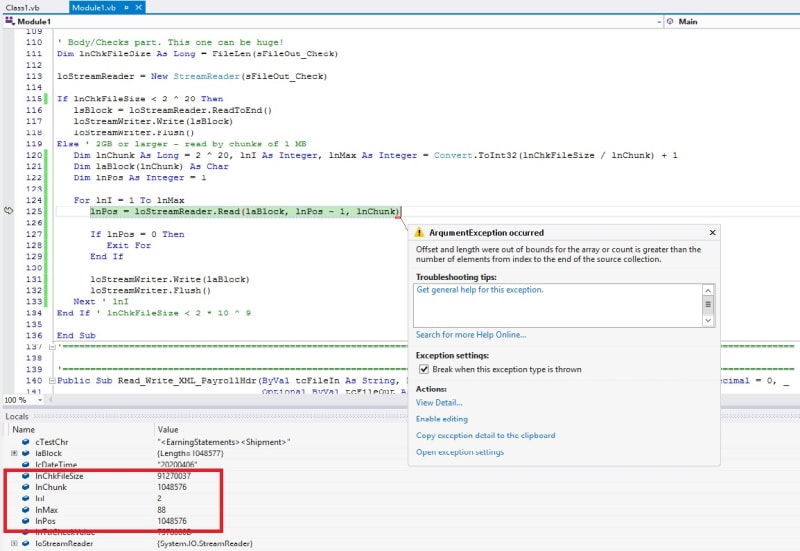Click value 88 of lnMax
This screenshot has height=551, width=800.
[161, 510]
